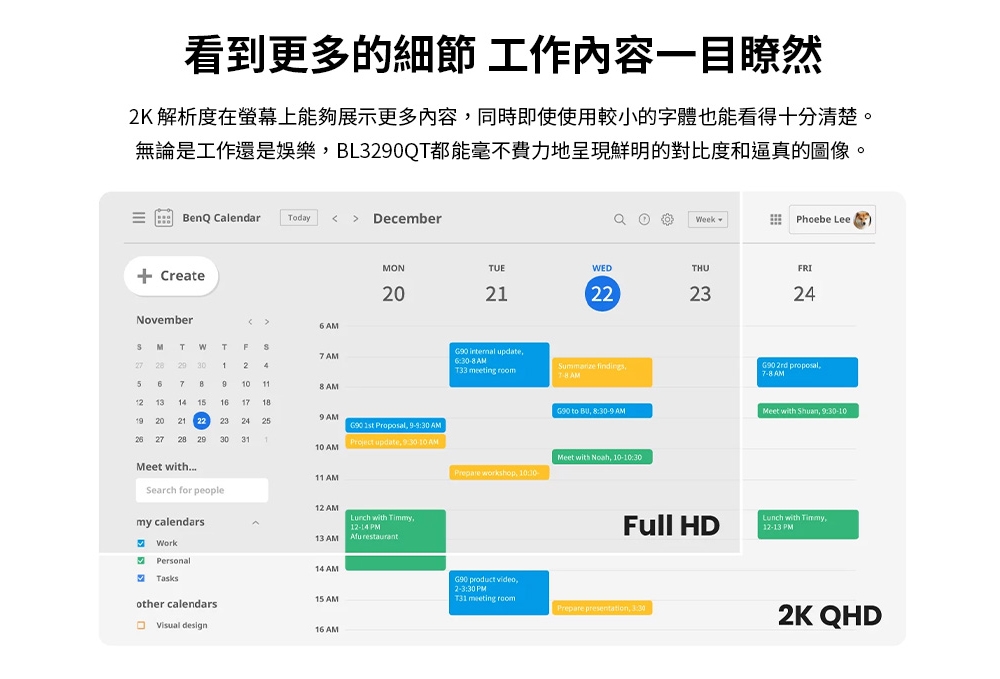Open the search magnifier icon

620,219
